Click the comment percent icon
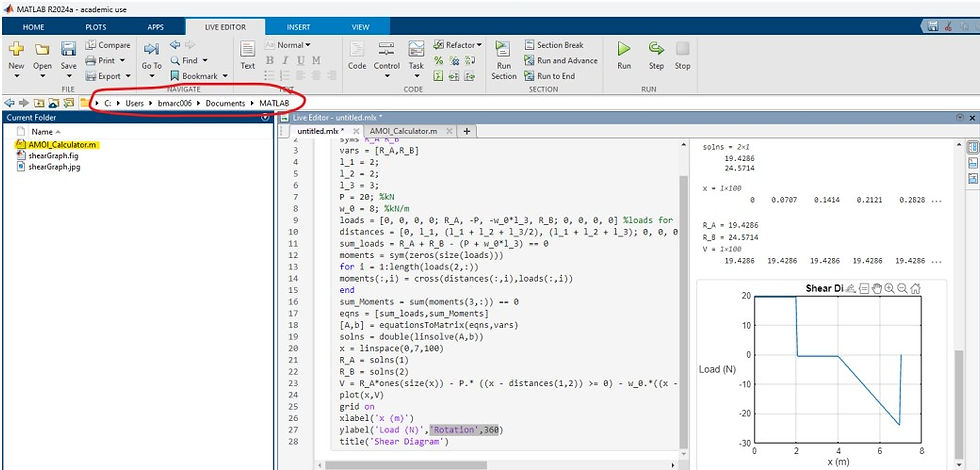980x470 pixels. pos(439,61)
